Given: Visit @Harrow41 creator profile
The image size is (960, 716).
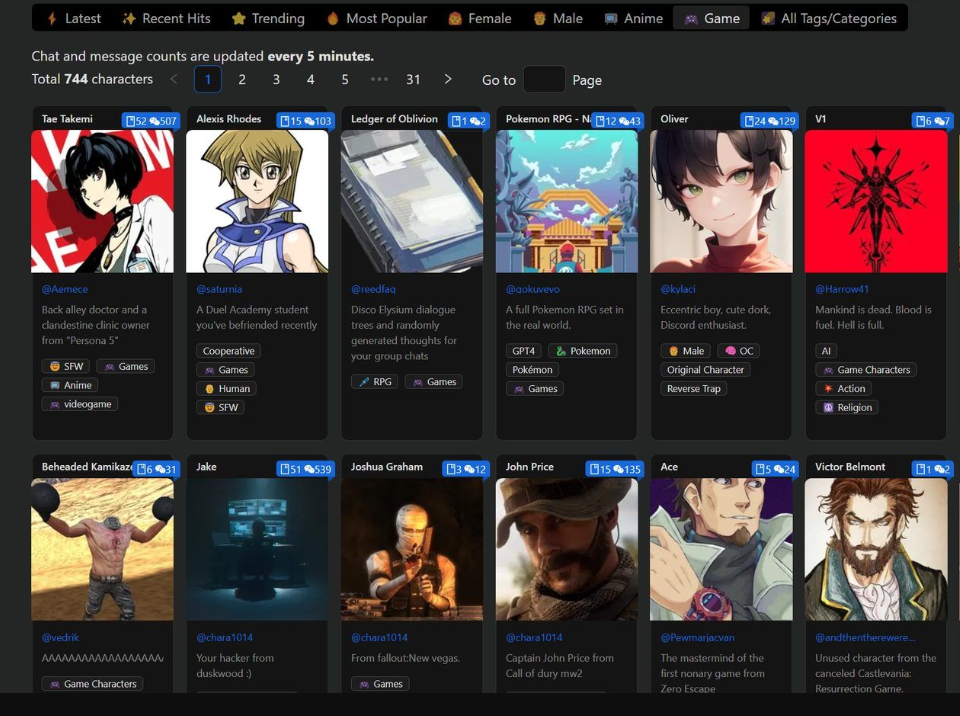Looking at the screenshot, I should click(x=842, y=289).
